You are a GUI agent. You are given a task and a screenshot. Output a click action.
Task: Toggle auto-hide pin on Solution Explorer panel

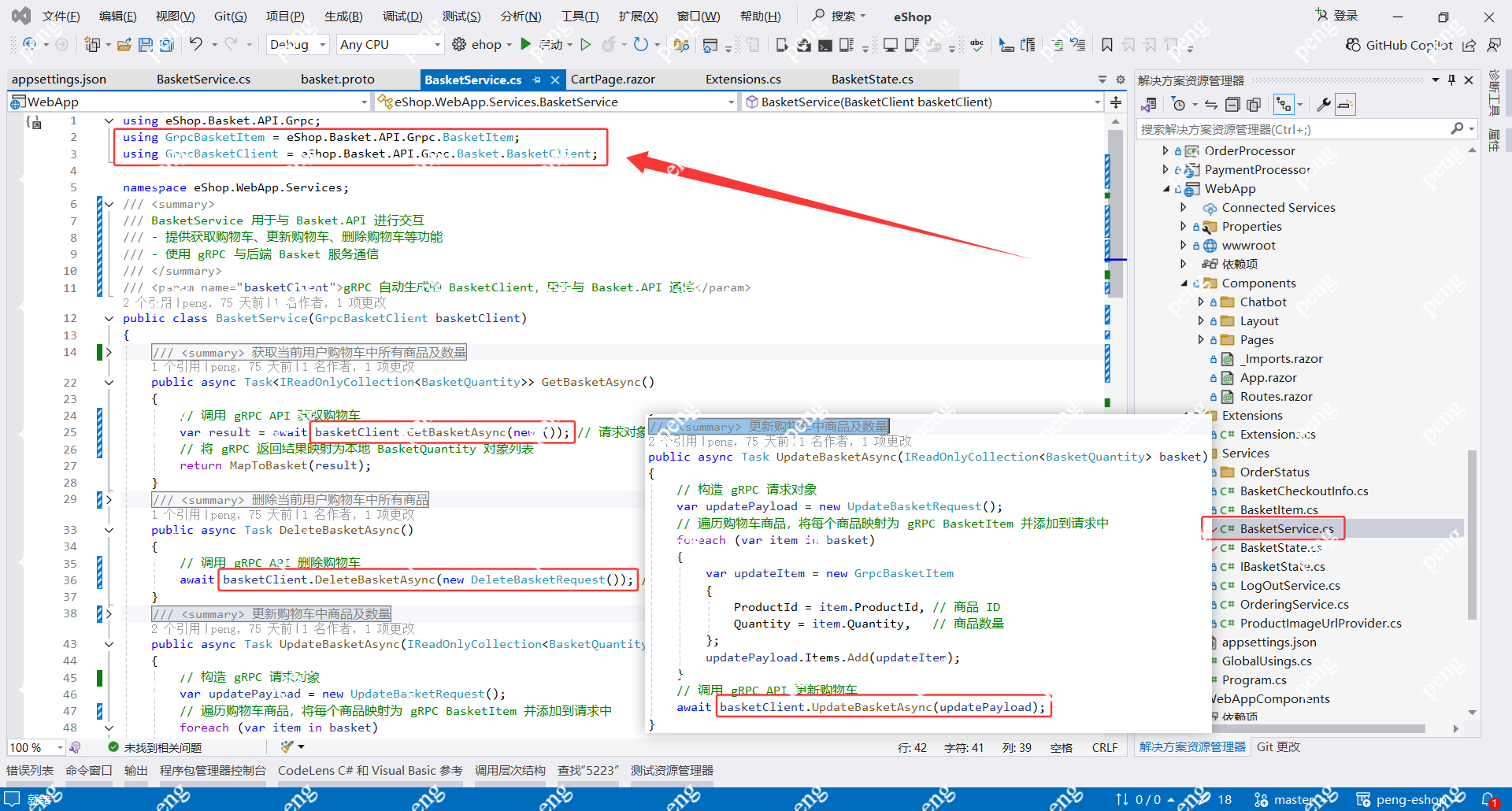click(x=1451, y=80)
